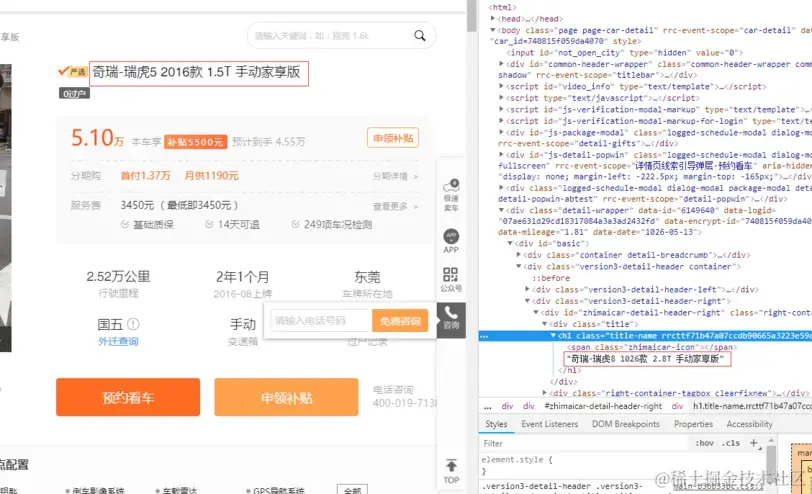The width and height of the screenshot is (812, 494).
Task: Click the 14天可退 check icon
Action: click(209, 224)
